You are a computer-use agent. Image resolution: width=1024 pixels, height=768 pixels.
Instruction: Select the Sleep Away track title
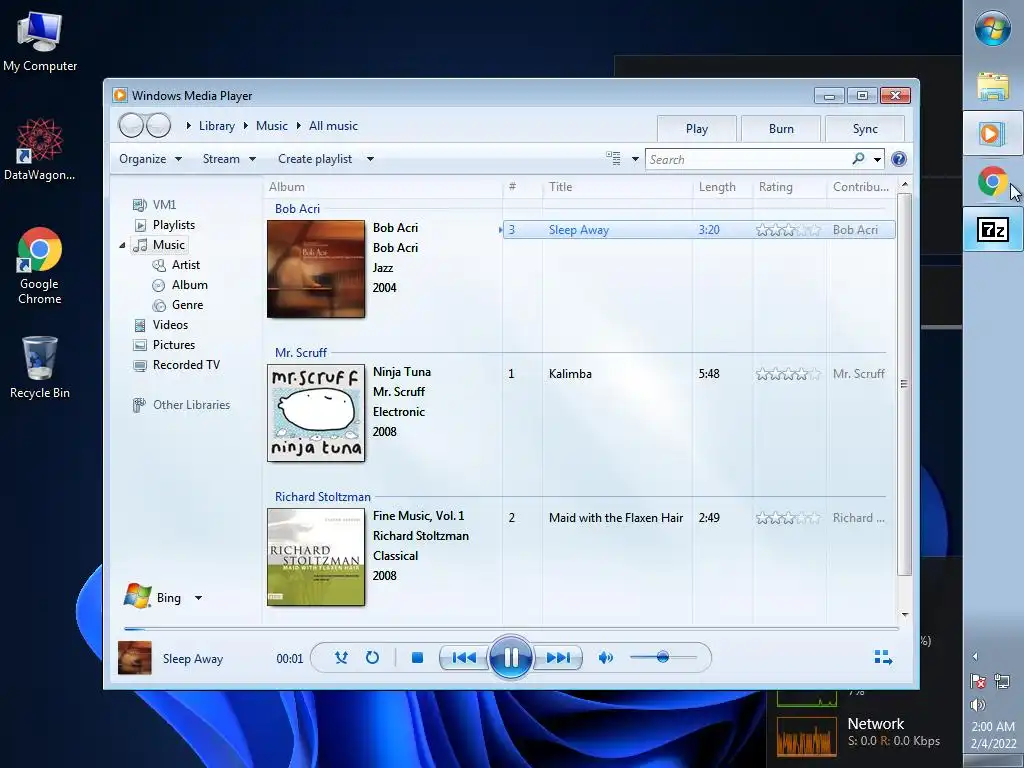click(x=579, y=230)
